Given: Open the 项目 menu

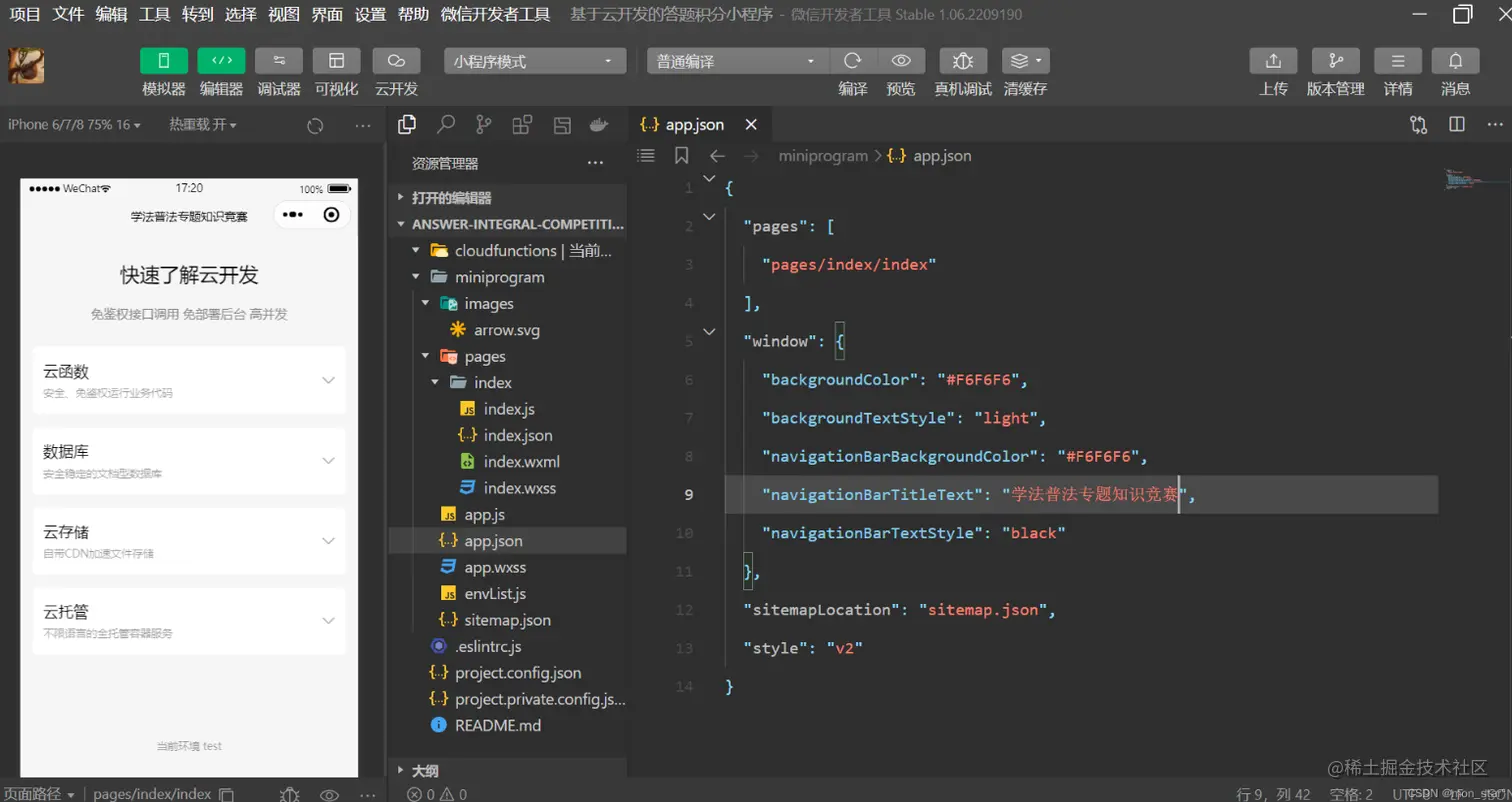Looking at the screenshot, I should click(26, 14).
